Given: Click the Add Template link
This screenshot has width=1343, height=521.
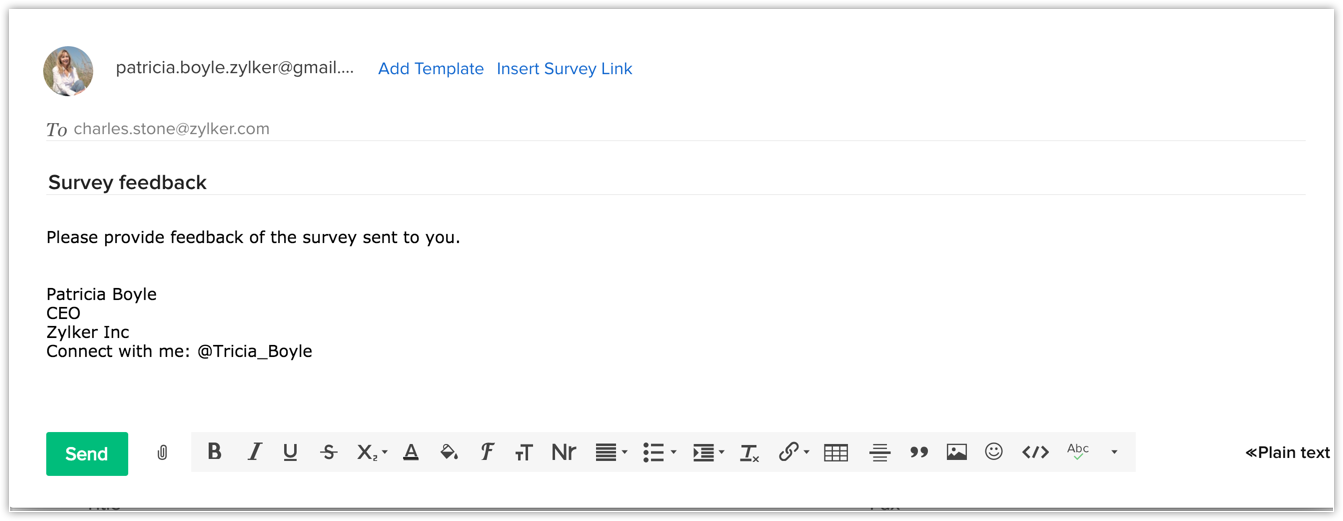Looking at the screenshot, I should tap(431, 69).
